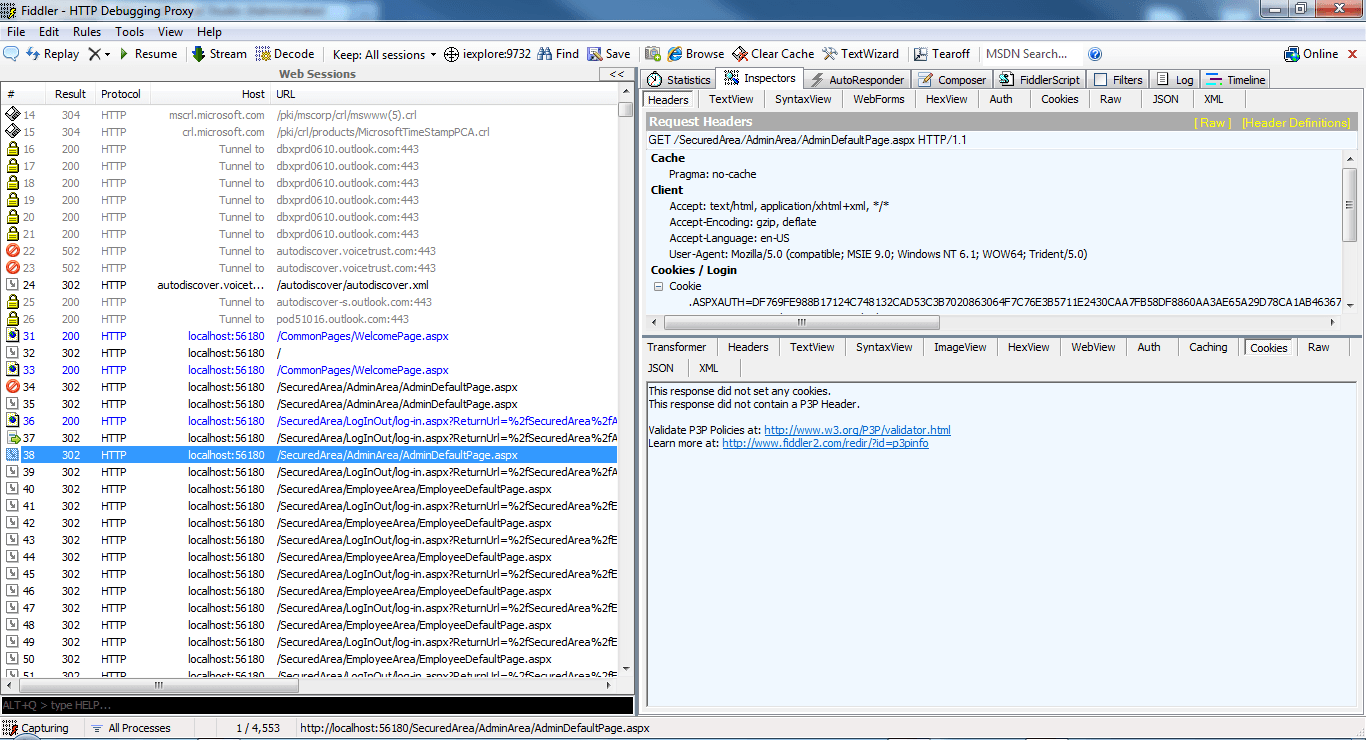Click the Tearoff button
The image size is (1366, 740).
[x=941, y=54]
